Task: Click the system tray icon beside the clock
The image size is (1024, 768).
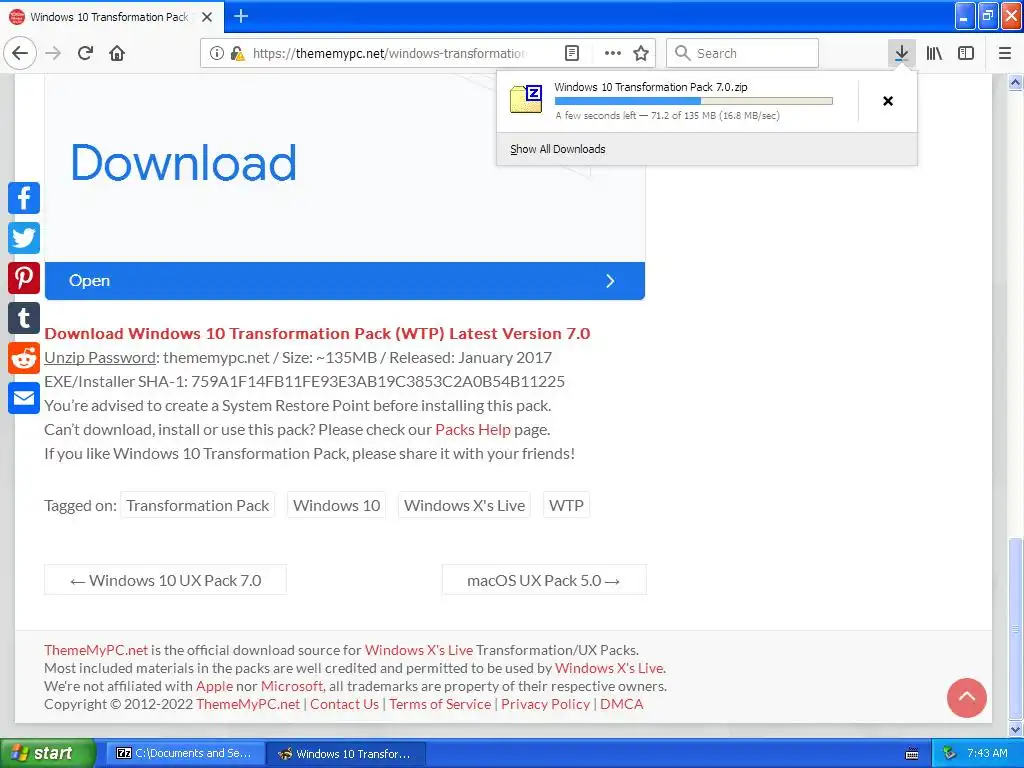Action: click(x=949, y=754)
